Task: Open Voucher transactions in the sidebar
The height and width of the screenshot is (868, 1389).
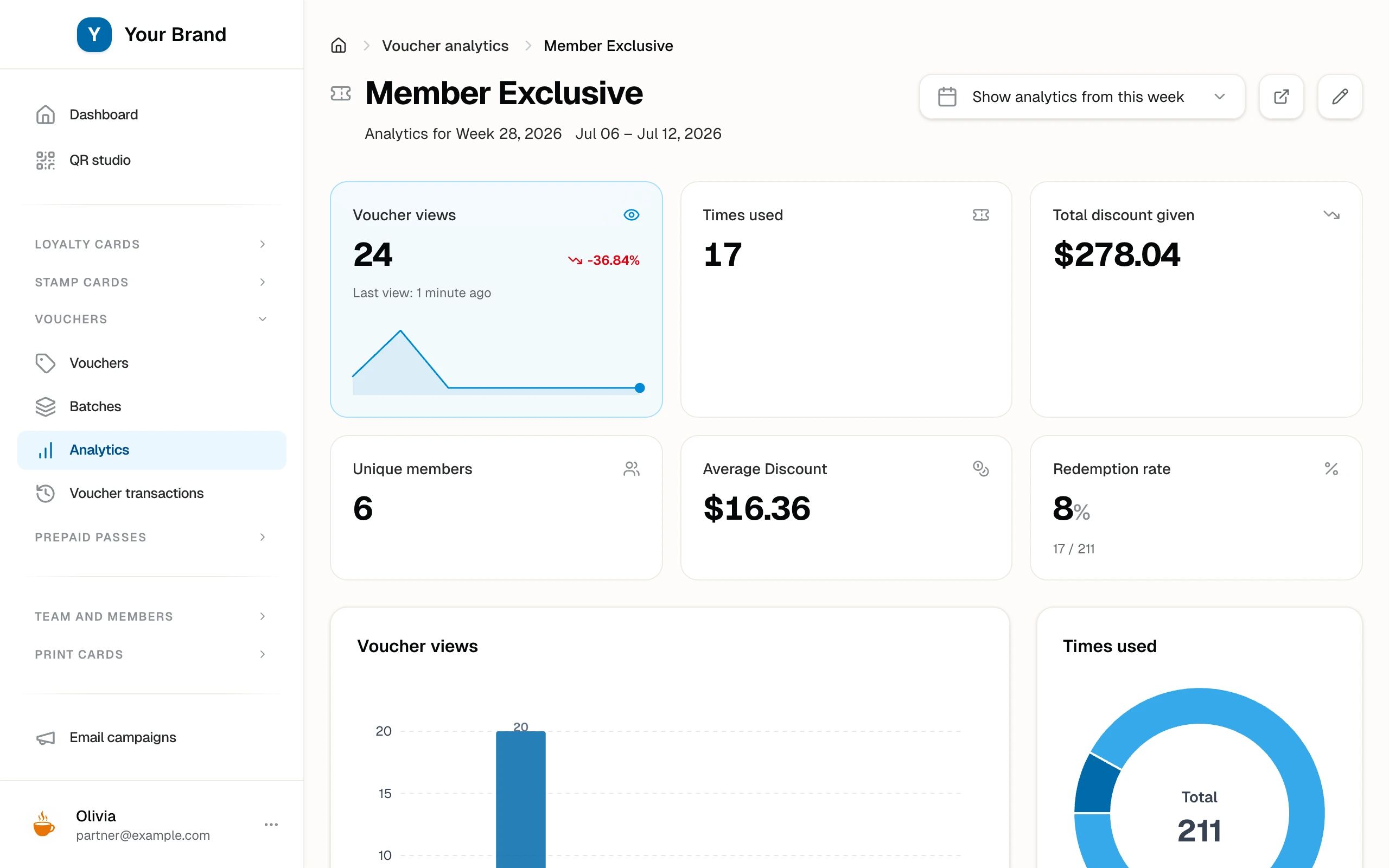Action: click(x=151, y=493)
